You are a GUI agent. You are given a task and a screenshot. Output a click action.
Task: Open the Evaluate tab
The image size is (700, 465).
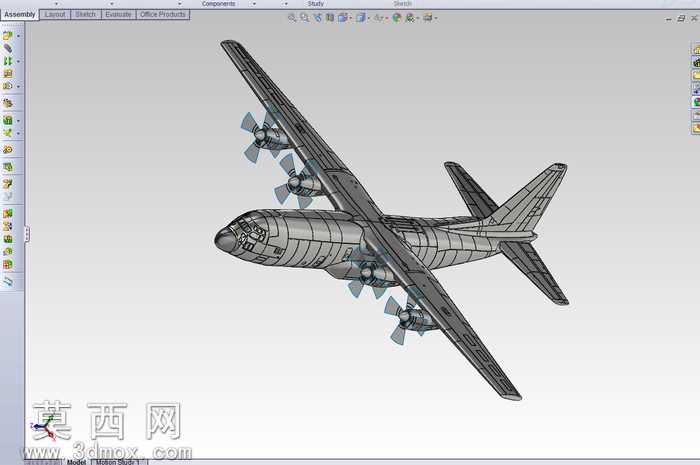[x=118, y=14]
